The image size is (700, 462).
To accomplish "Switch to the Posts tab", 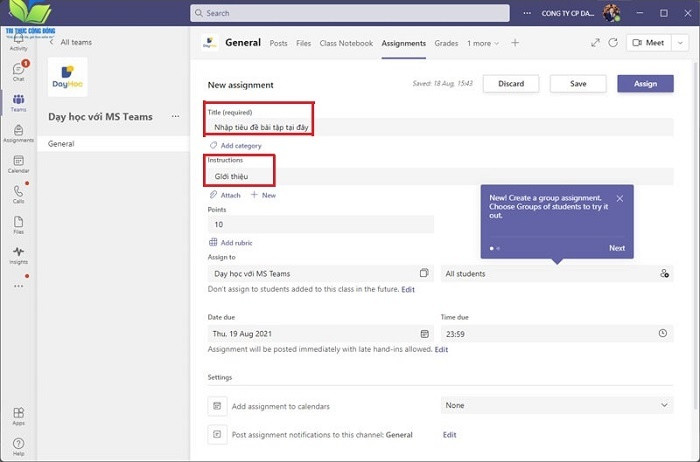I will (278, 43).
